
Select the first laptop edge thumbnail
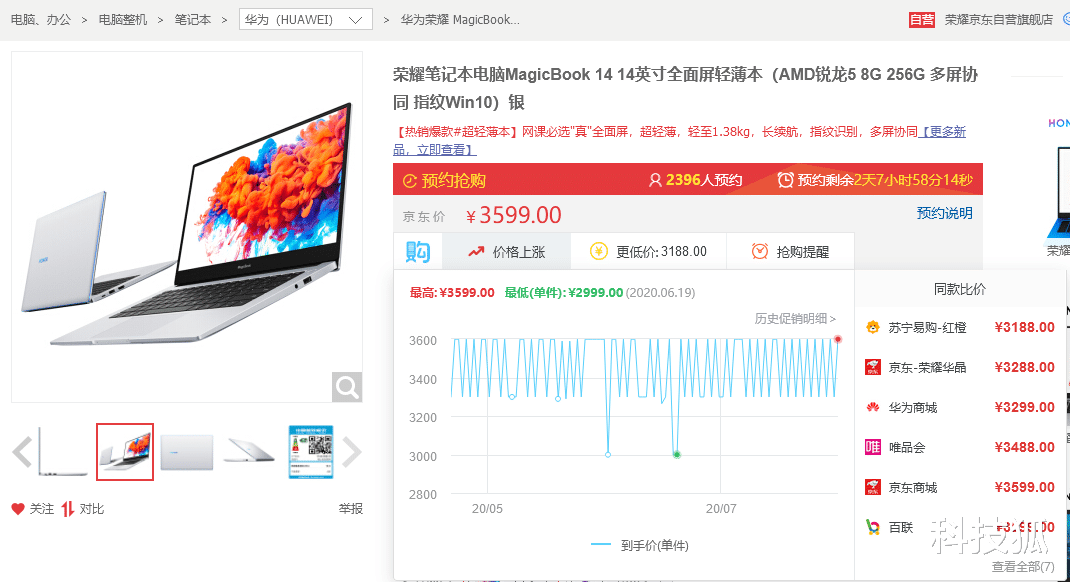click(62, 452)
